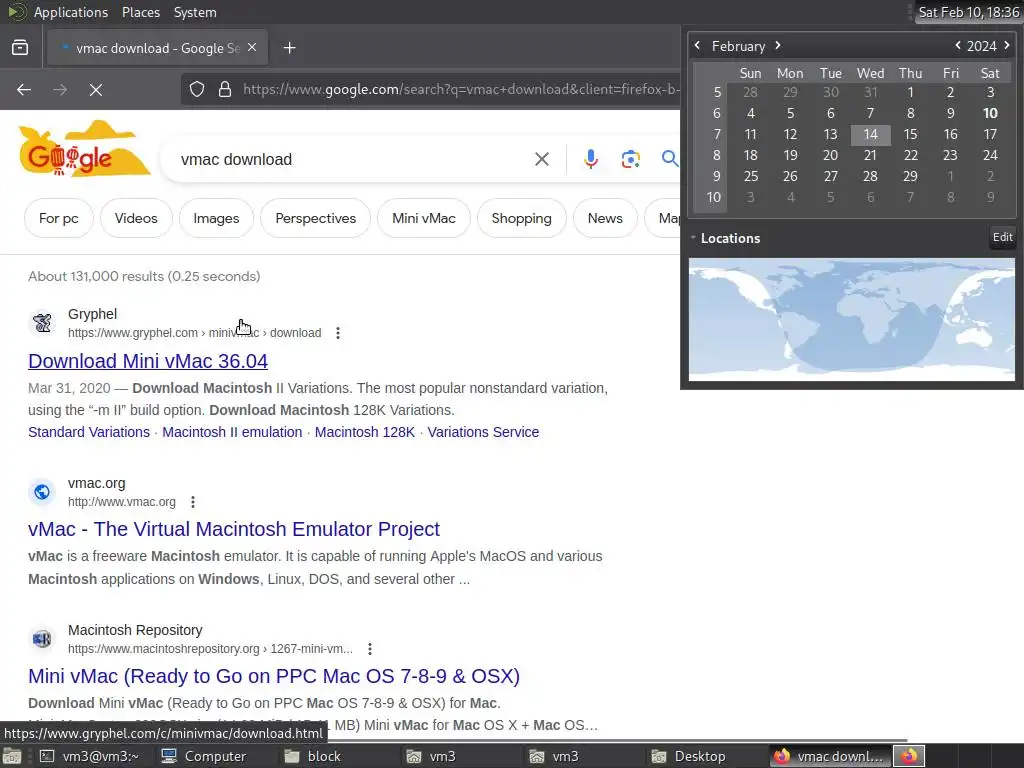Click the Gryphel site favicon
The image size is (1024, 768).
pyautogui.click(x=42, y=323)
